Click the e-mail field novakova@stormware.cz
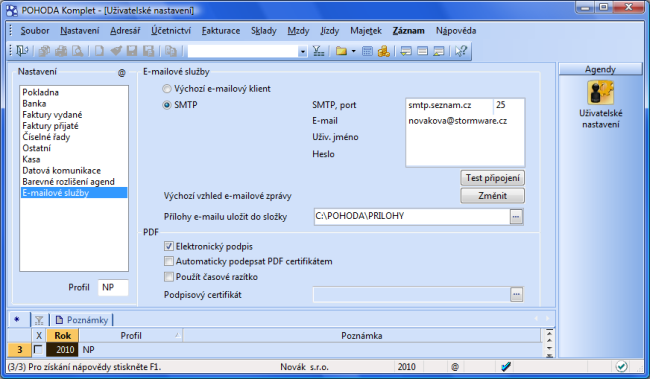This screenshot has width=650, height=379. (x=465, y=121)
